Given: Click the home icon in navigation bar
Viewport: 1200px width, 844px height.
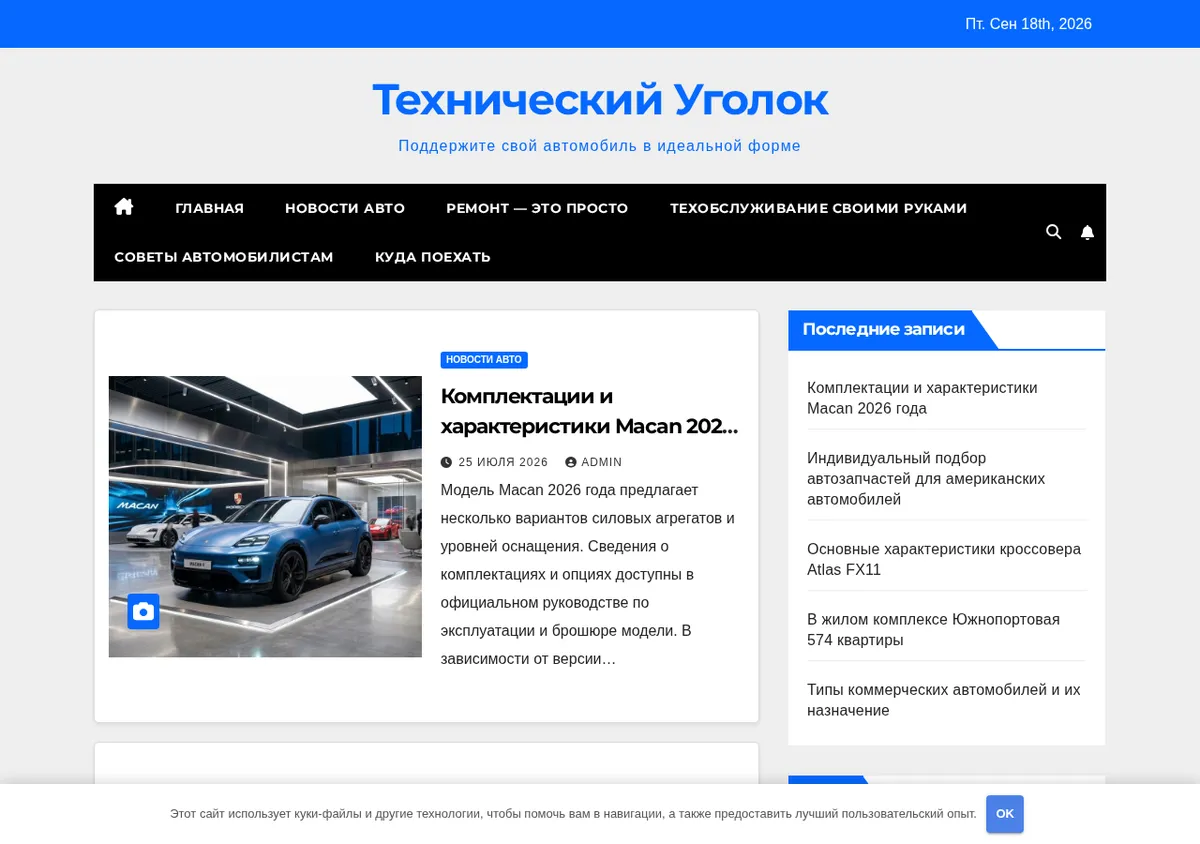Looking at the screenshot, I should [124, 207].
